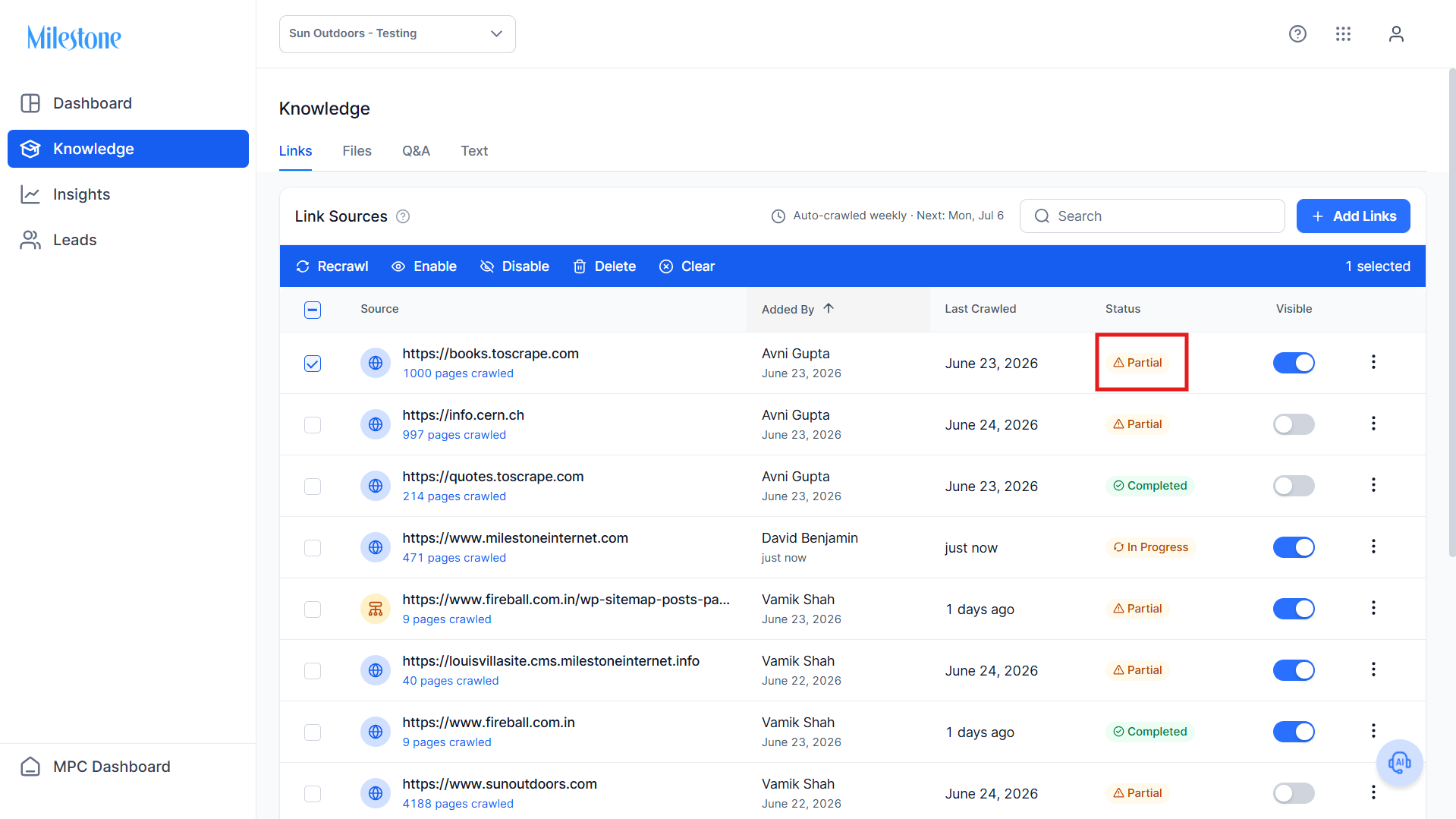Click globe icon for www.milestoneinternet.com row

coord(376,547)
